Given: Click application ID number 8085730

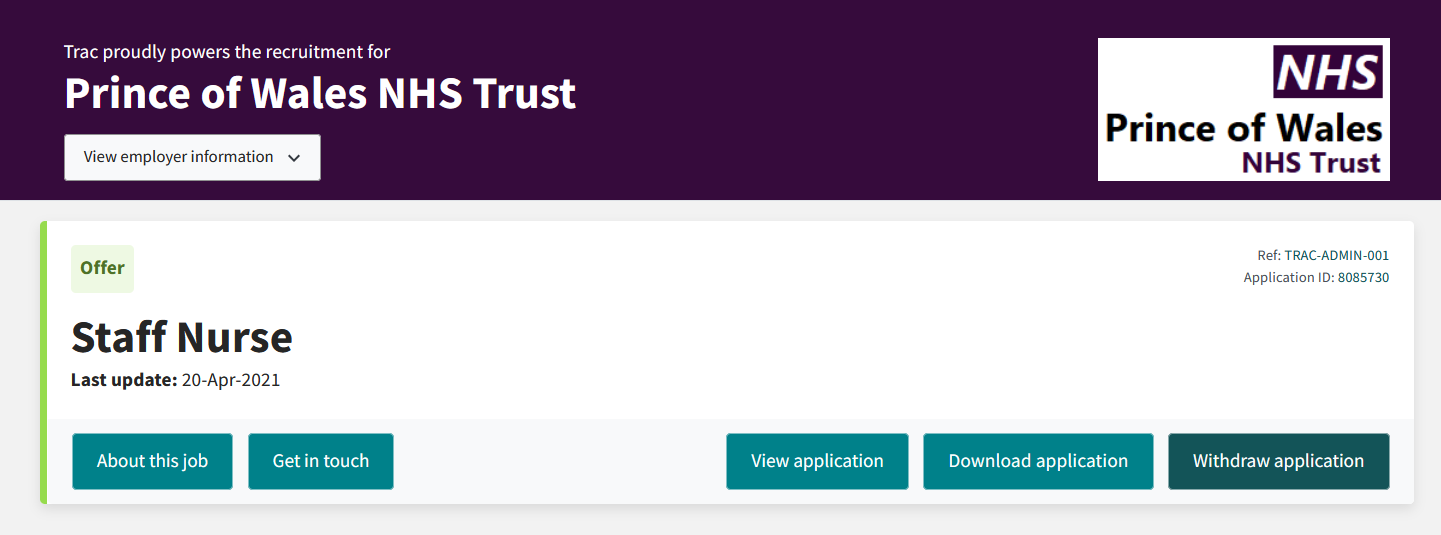Looking at the screenshot, I should (x=1364, y=277).
